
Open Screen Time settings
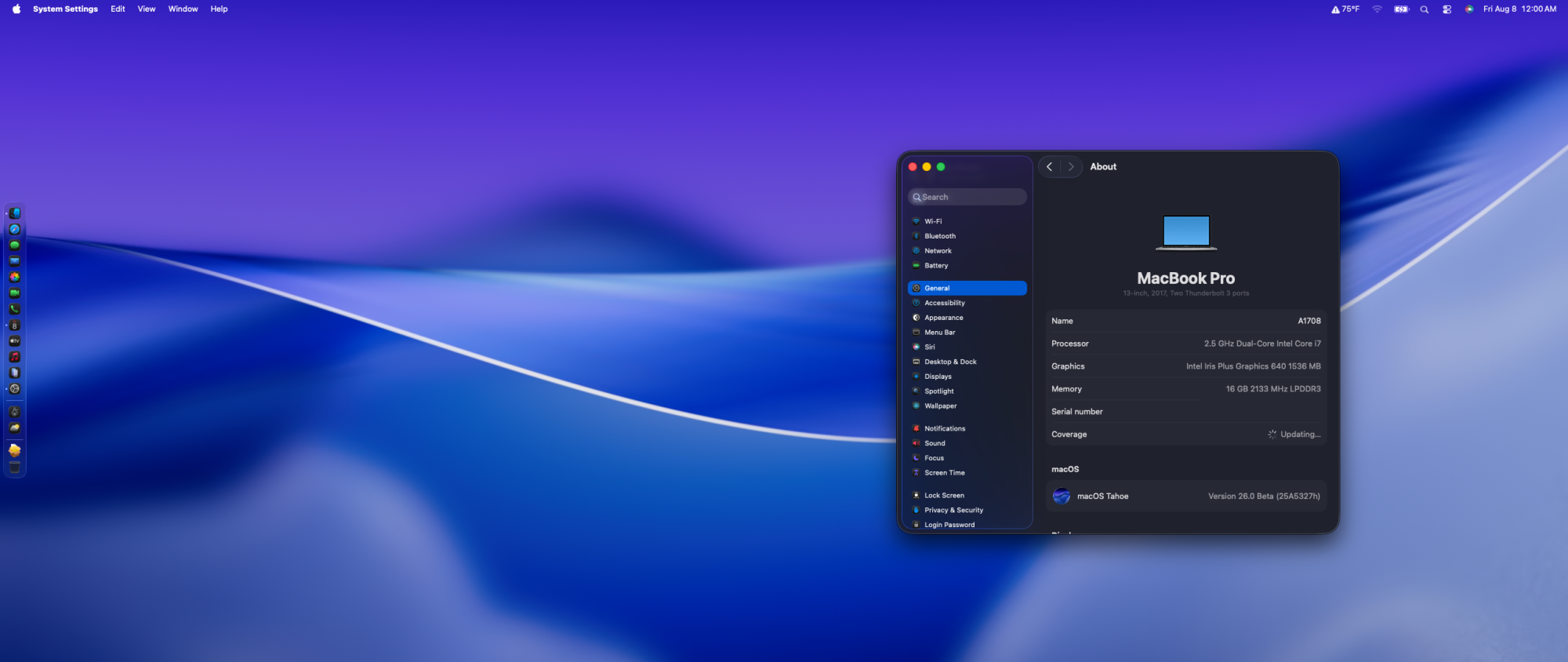coord(967,473)
